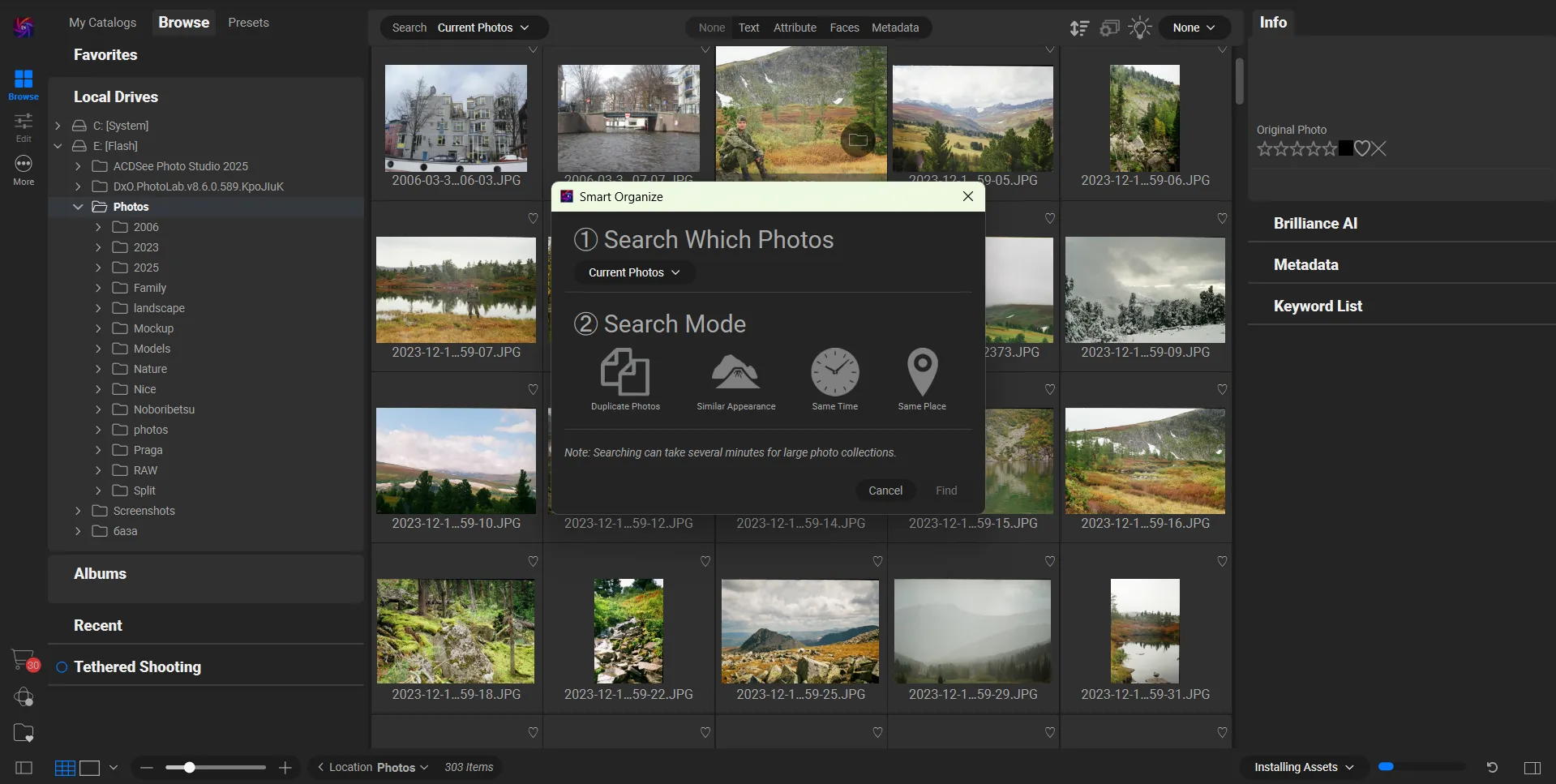Click the stacked images icon in toolbar
This screenshot has width=1556, height=784.
[x=1109, y=28]
